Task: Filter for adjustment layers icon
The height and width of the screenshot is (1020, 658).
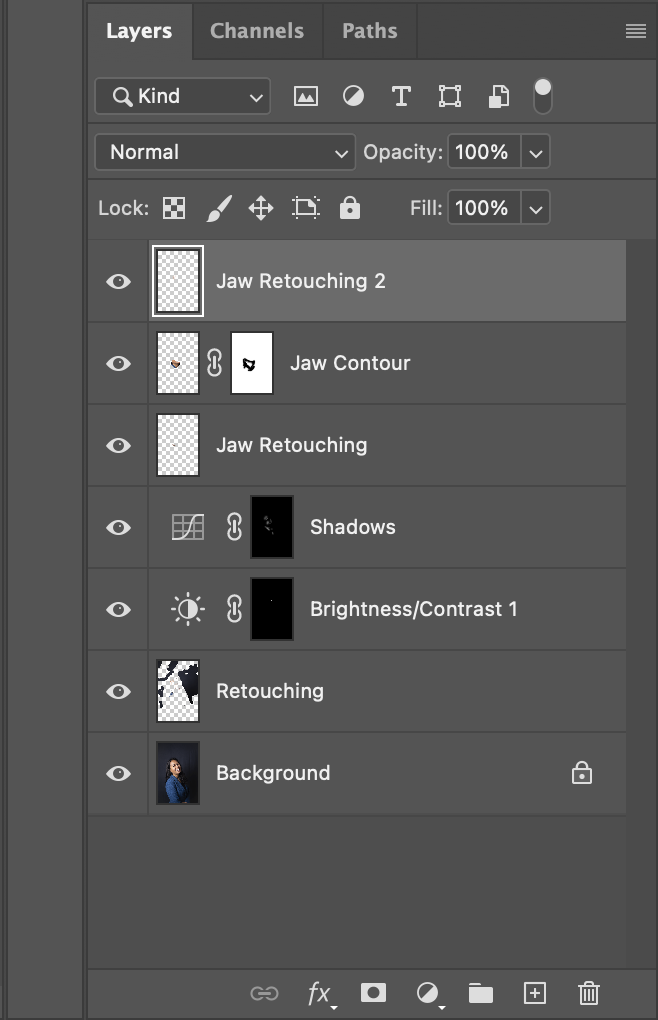Action: tap(353, 96)
